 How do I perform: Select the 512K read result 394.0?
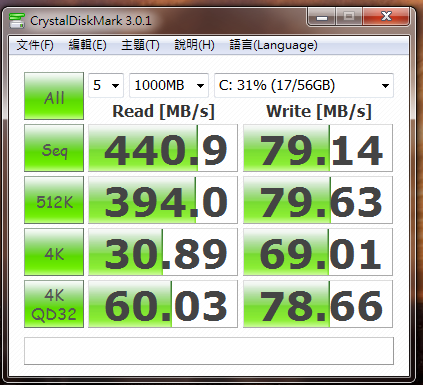163,200
